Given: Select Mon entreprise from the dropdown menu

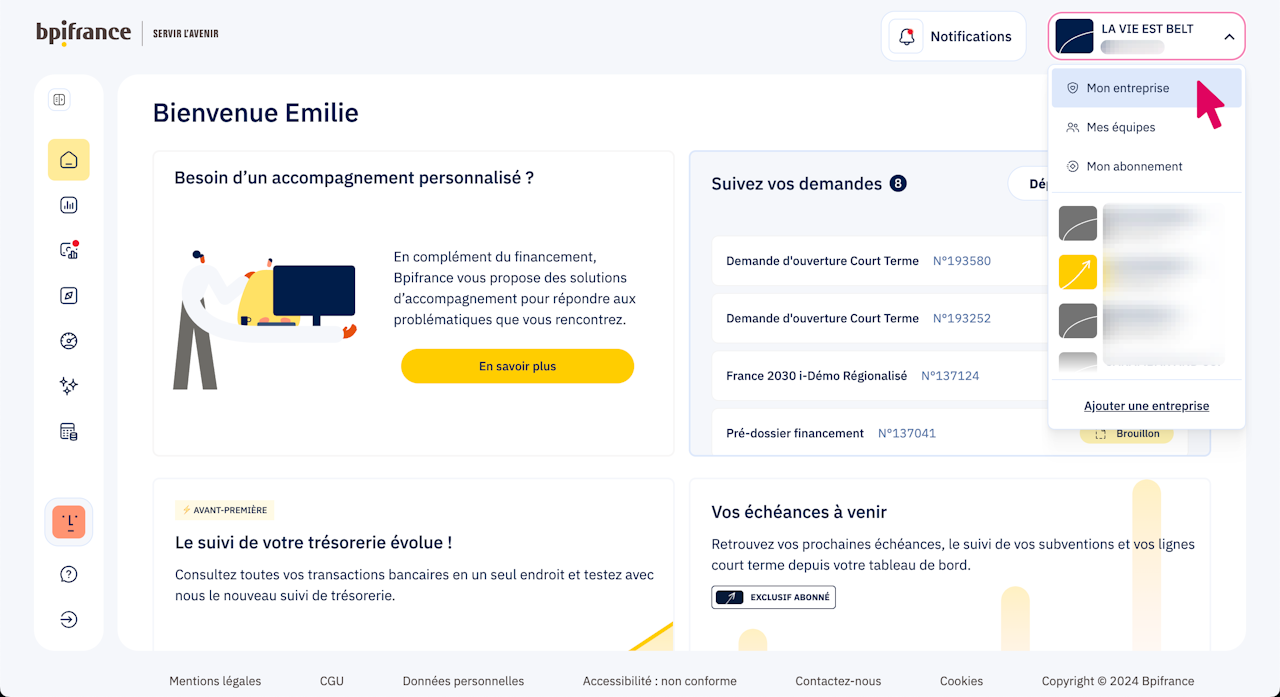Looking at the screenshot, I should [x=1127, y=88].
